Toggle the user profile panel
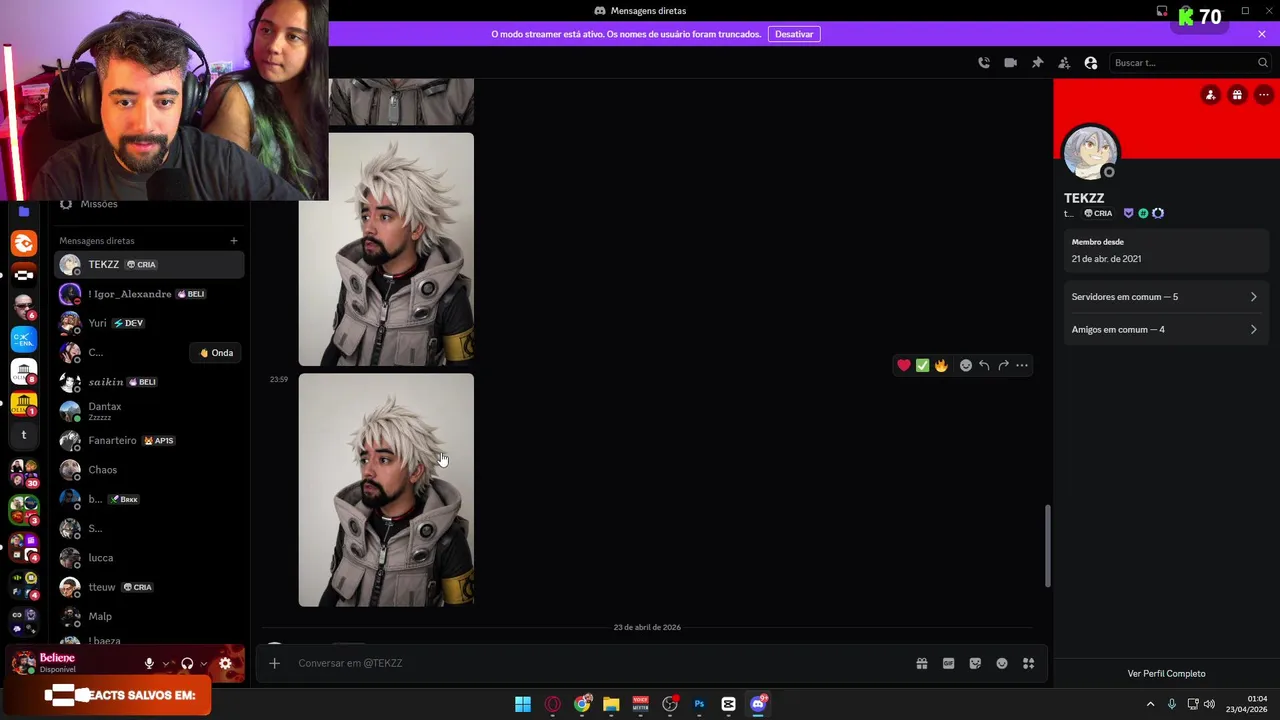Image resolution: width=1280 pixels, height=720 pixels. (x=1091, y=63)
